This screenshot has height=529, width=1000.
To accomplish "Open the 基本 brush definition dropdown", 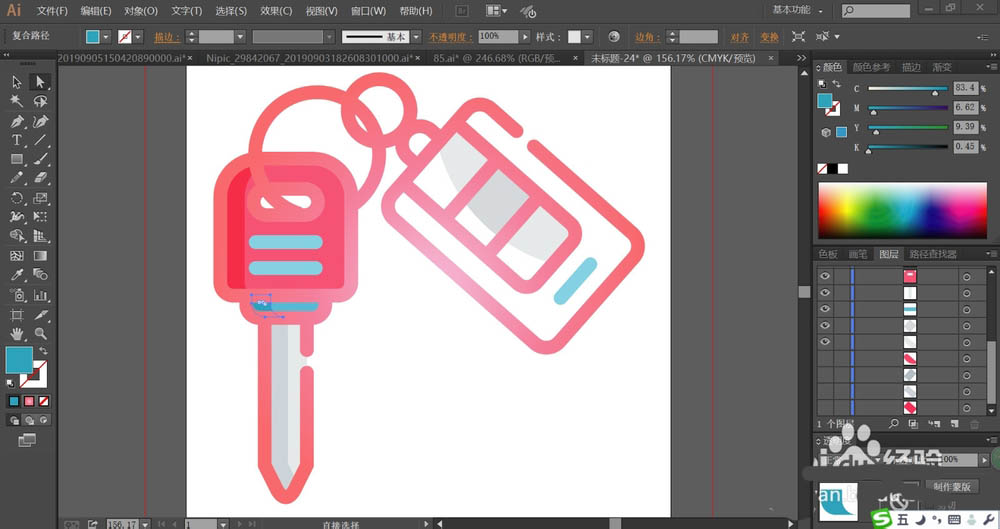I will (x=416, y=37).
